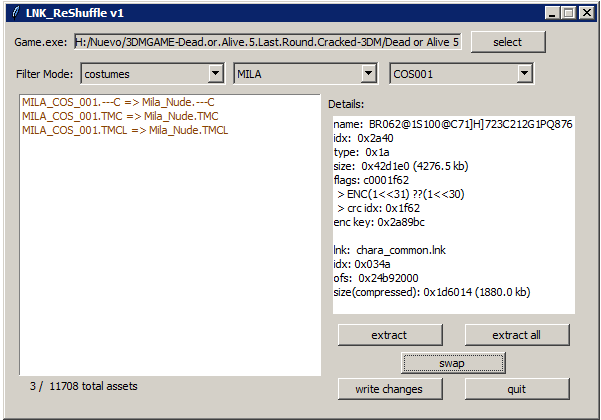Select the MILA_COS_001.TMC list entry
This screenshot has height=420, width=601.
click(121, 116)
